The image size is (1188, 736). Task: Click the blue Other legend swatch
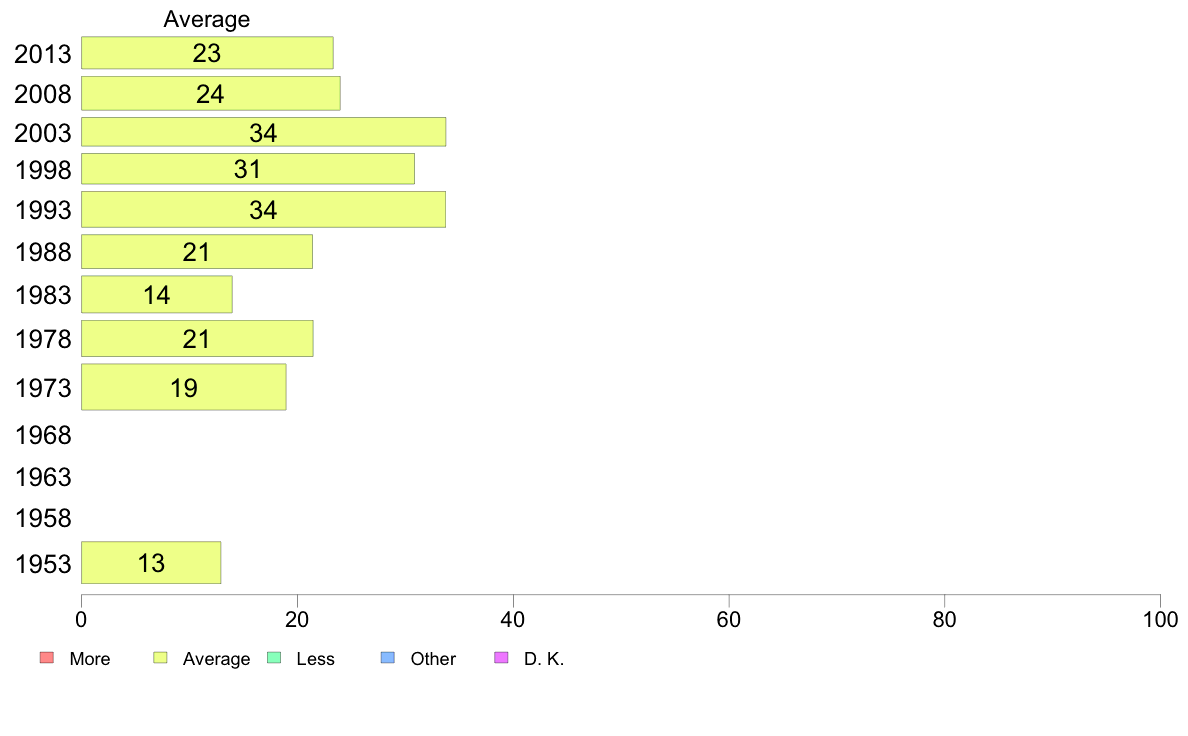coord(388,658)
